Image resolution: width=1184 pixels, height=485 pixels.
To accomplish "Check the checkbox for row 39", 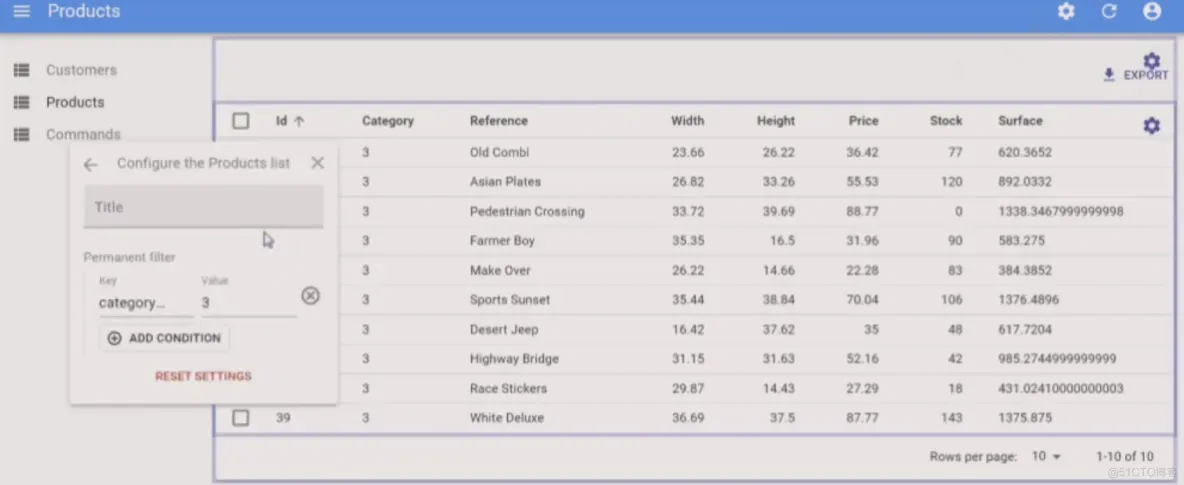I will [241, 418].
